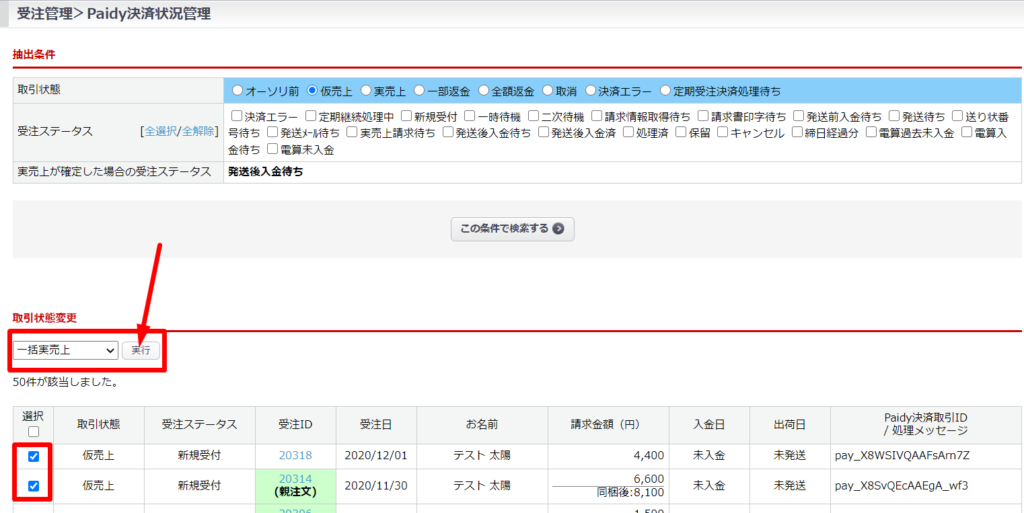This screenshot has height=513, width=1024.
Task: Choose 定期受注決済処理待ち radio option
Action: point(666,89)
